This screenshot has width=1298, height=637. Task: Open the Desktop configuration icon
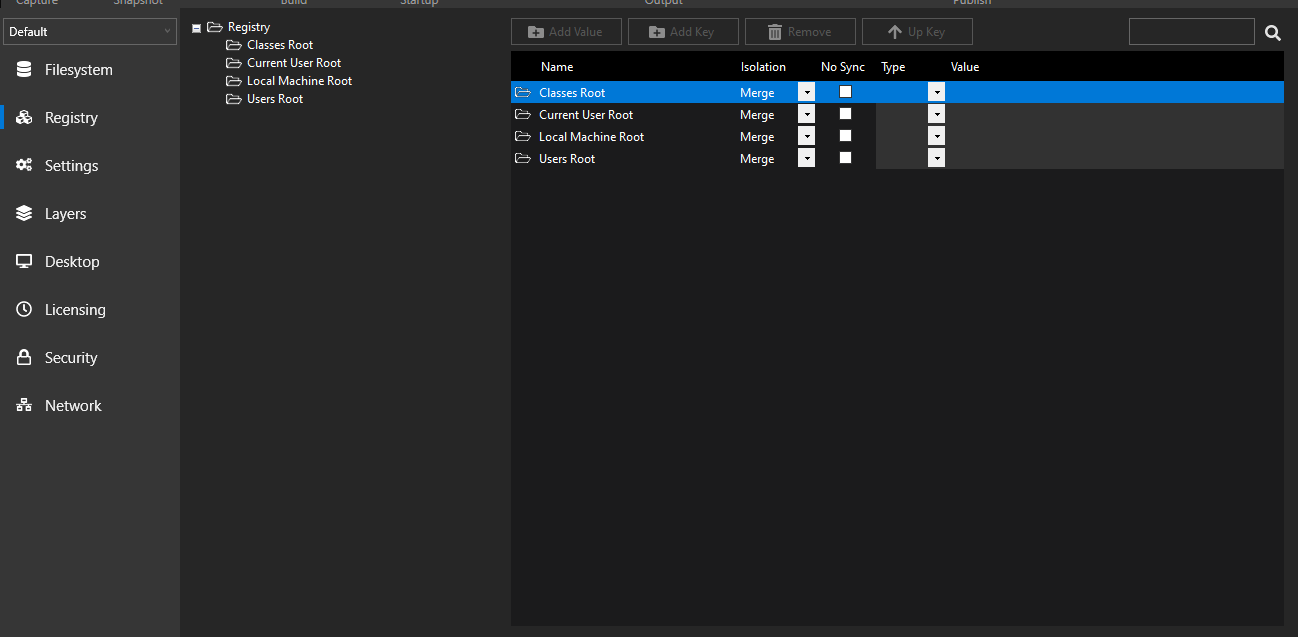[x=22, y=261]
